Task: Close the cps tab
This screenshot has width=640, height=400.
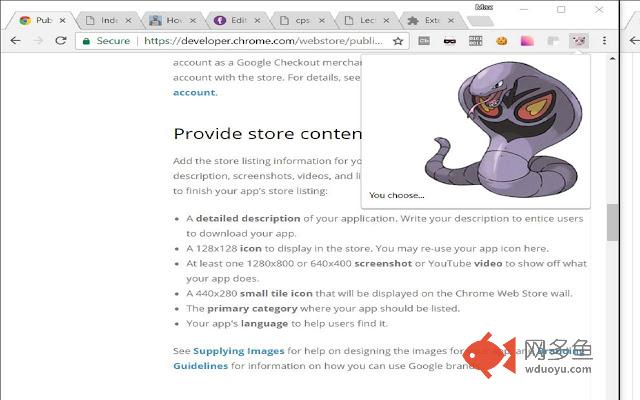Action: (322, 20)
